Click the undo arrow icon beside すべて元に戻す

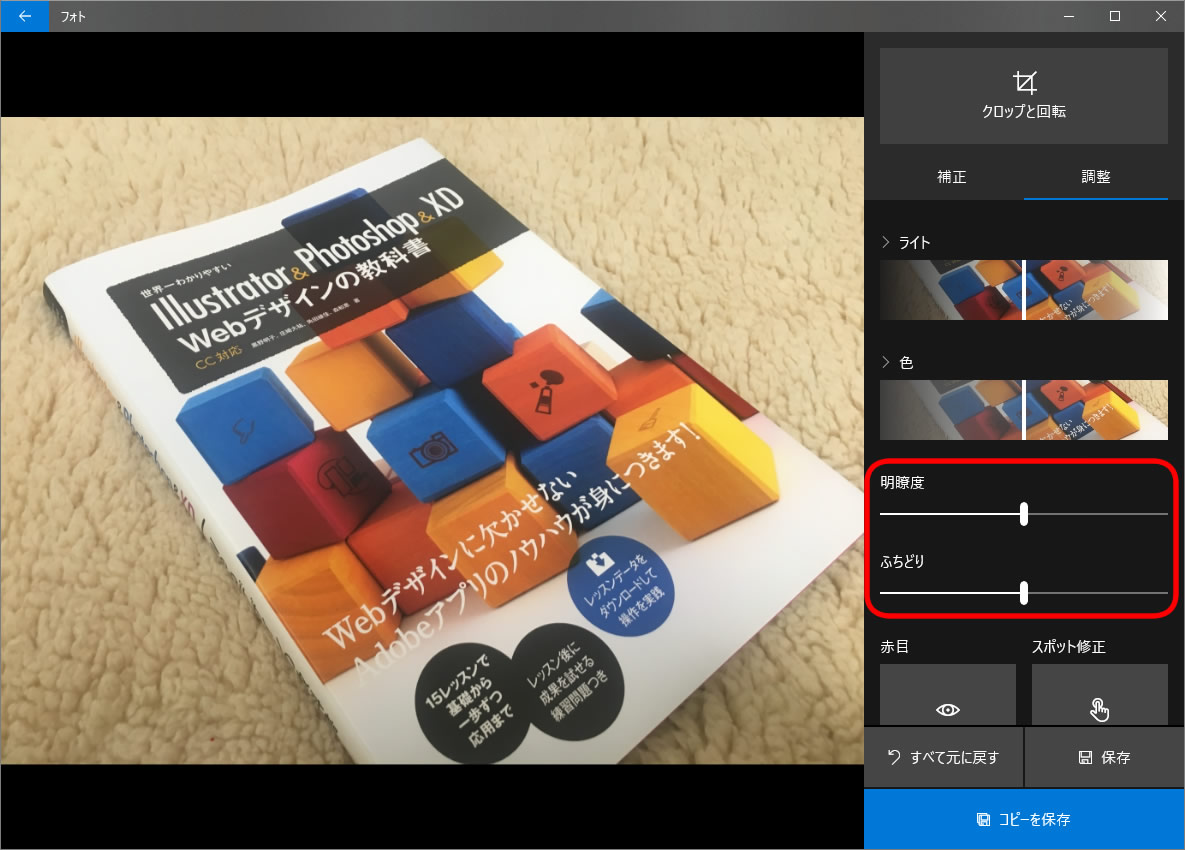893,757
